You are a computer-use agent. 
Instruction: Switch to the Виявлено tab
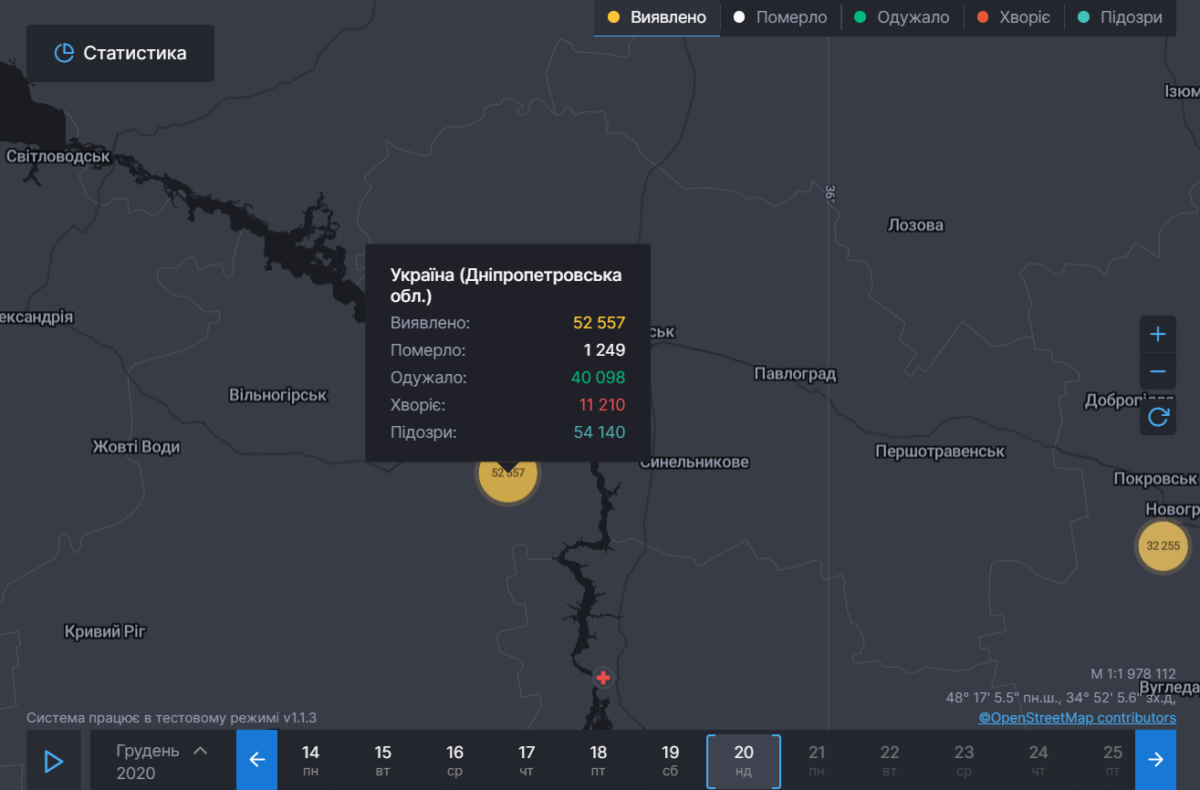click(x=657, y=18)
